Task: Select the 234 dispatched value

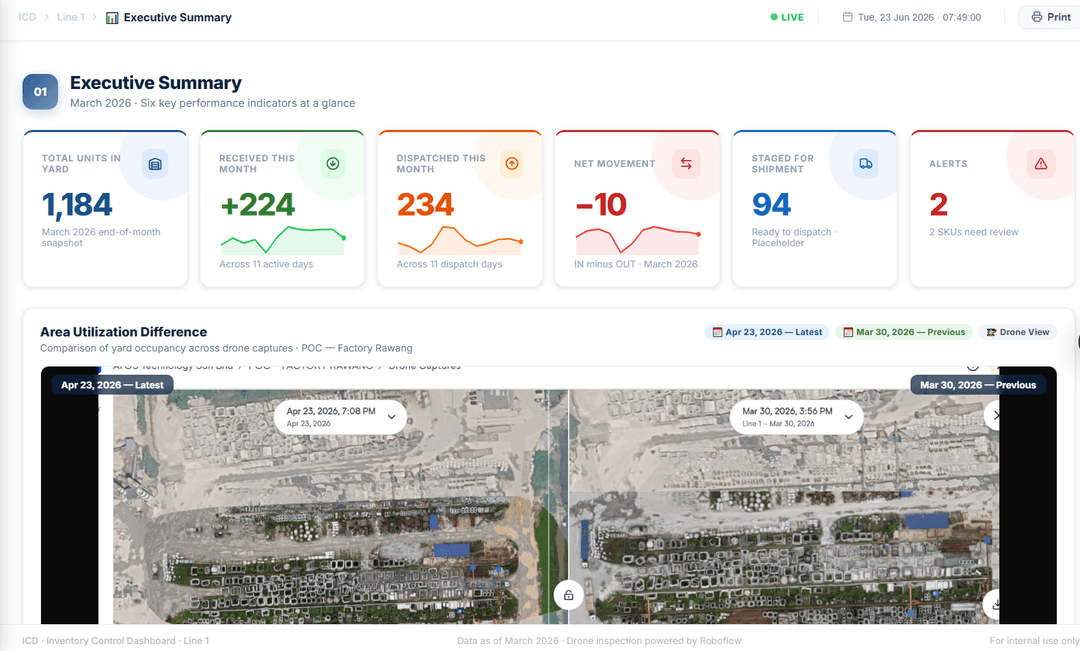Action: [x=425, y=205]
